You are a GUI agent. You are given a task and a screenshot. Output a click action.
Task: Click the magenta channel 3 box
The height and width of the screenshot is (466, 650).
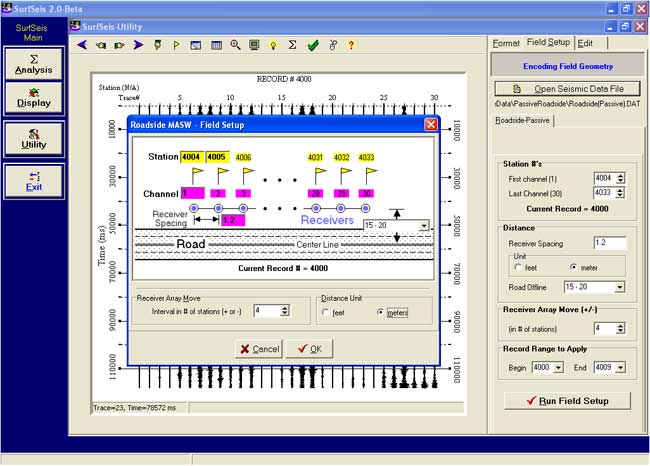pyautogui.click(x=244, y=193)
